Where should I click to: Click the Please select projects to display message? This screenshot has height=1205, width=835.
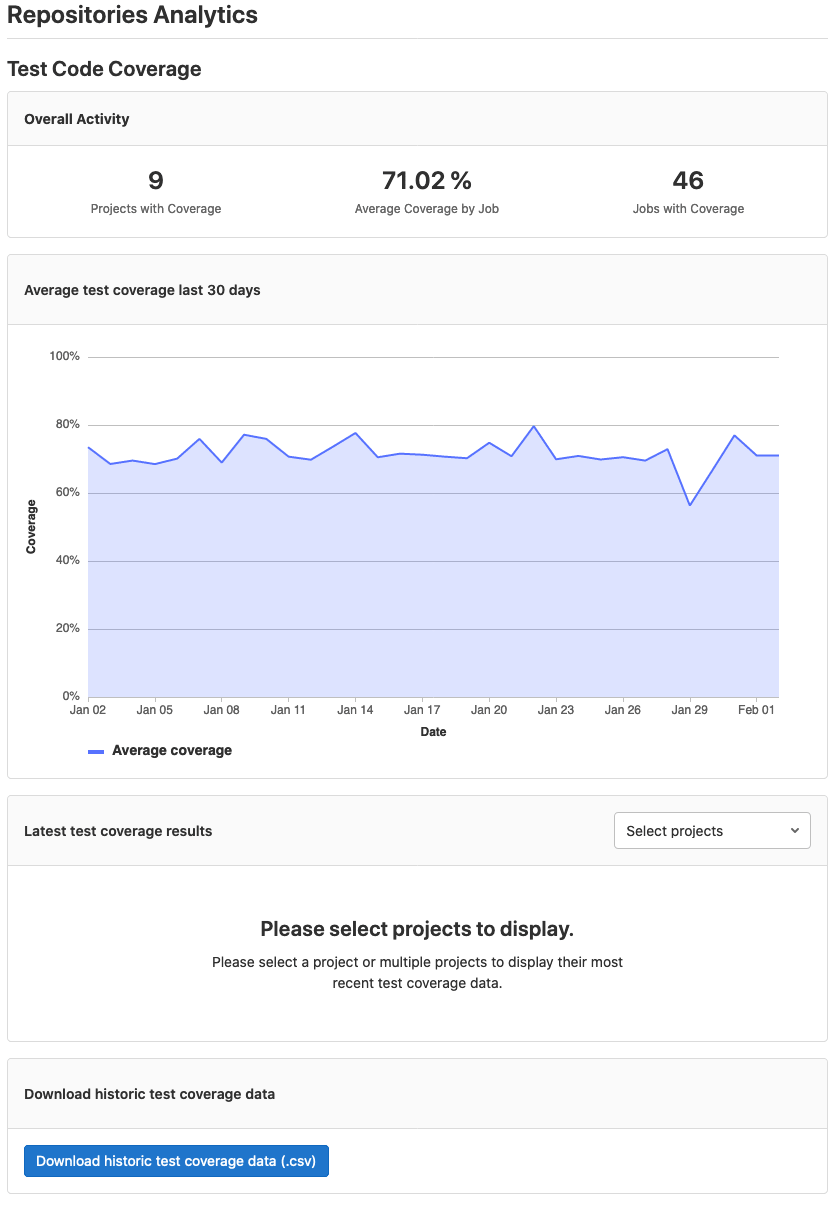click(x=417, y=928)
